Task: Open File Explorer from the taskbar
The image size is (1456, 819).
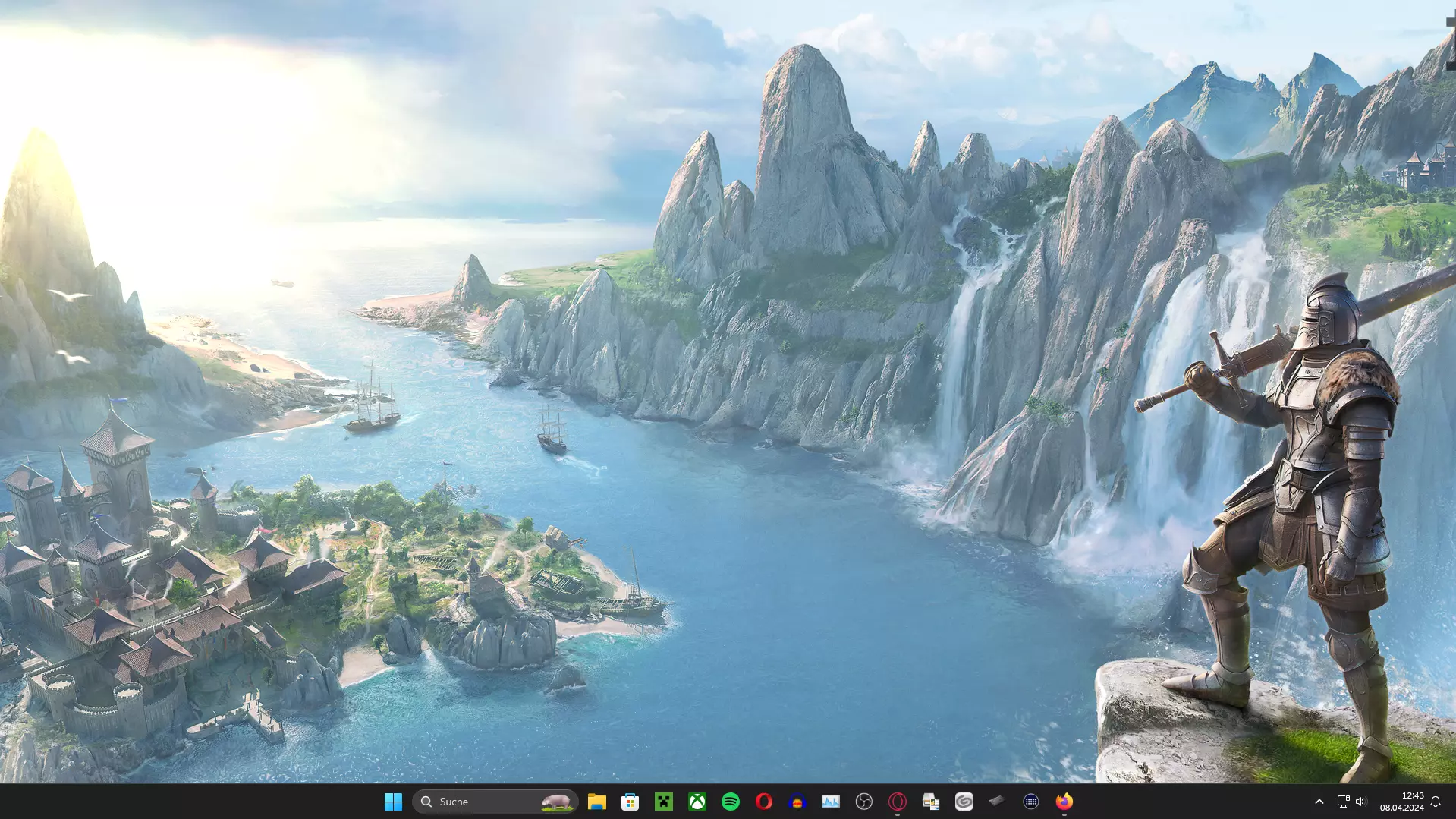Action: (597, 802)
